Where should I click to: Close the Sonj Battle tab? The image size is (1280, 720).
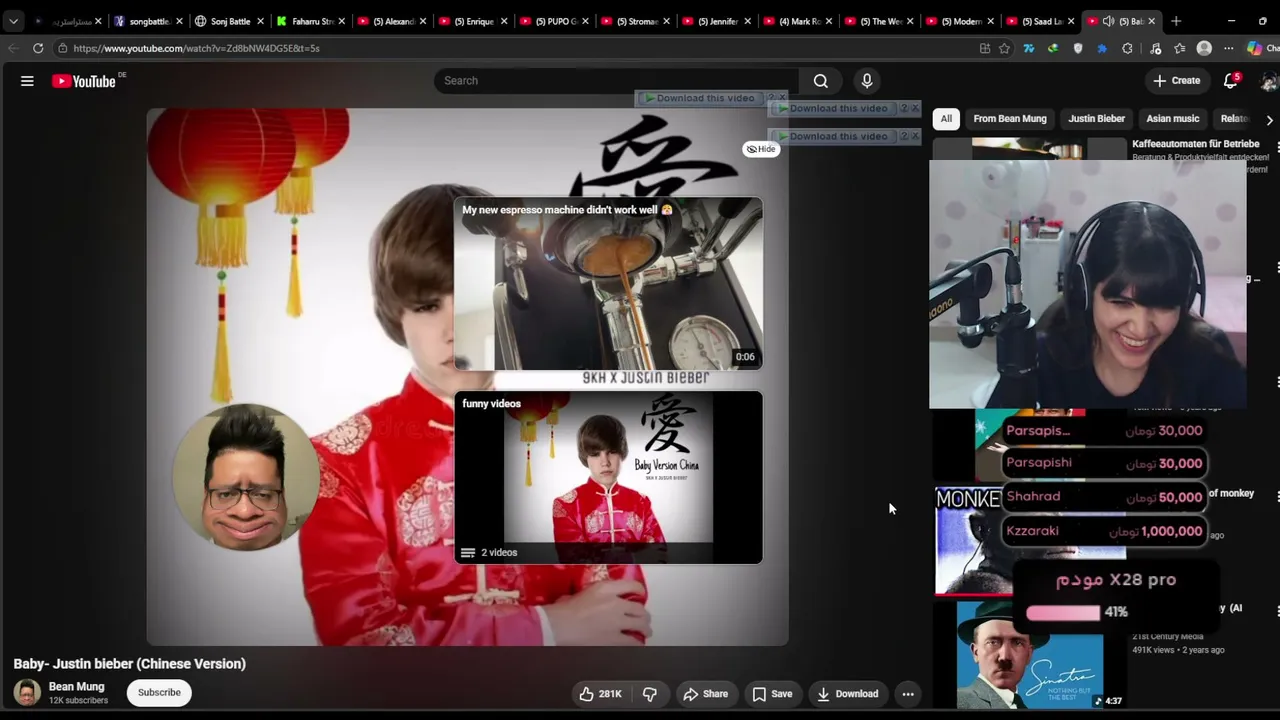(x=260, y=21)
